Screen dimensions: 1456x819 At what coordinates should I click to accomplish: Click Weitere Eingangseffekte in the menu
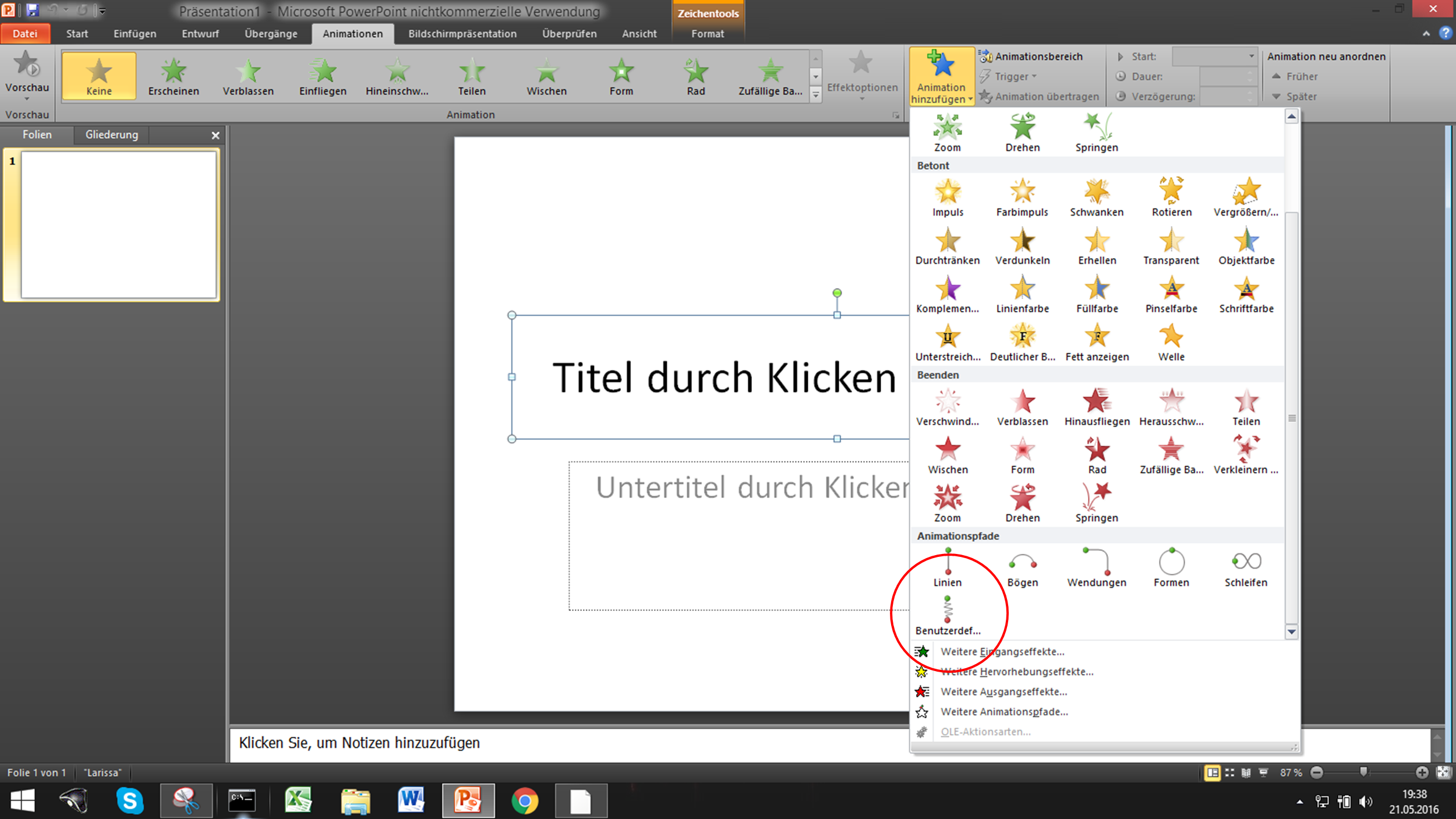(x=1003, y=651)
